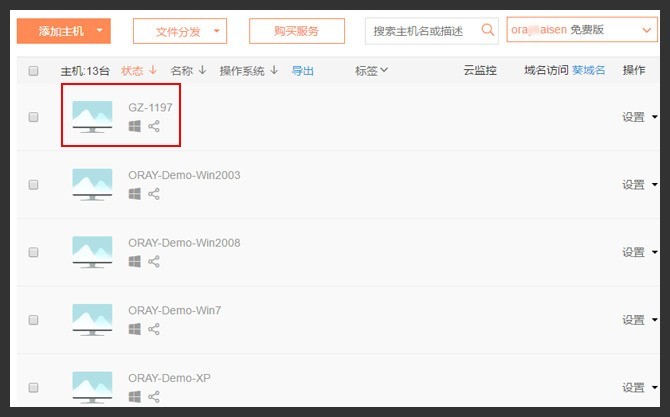670x417 pixels.
Task: Open ORAY-Demo-Win7 monitor icon
Action: 92,320
